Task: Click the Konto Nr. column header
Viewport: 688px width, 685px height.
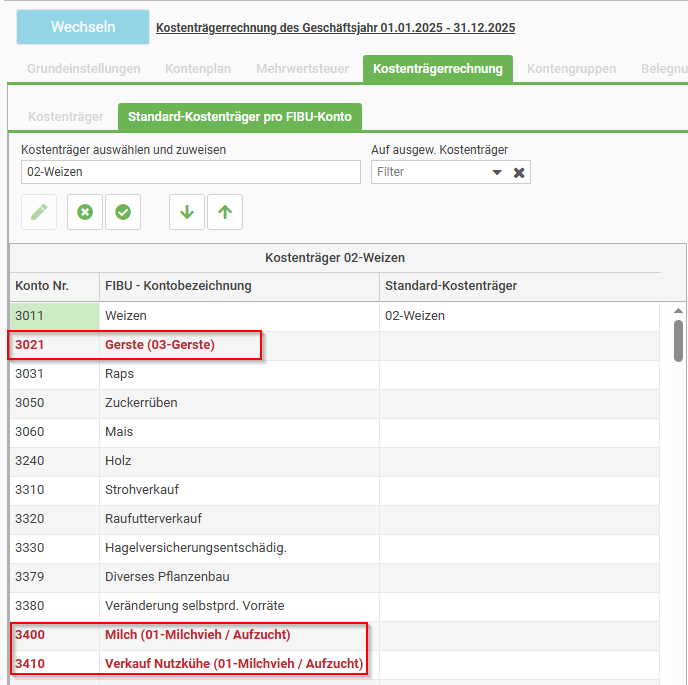Action: click(55, 286)
